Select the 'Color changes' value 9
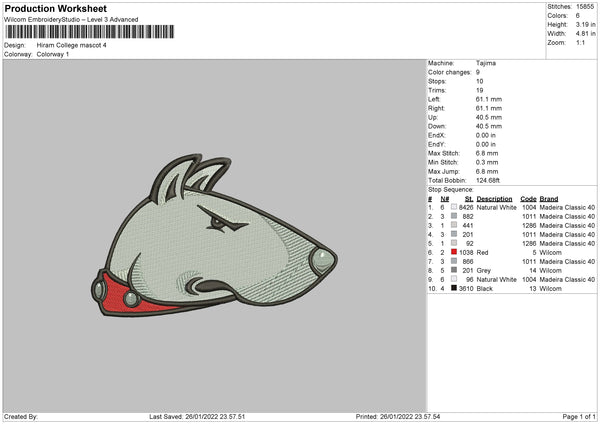The width and height of the screenshot is (600, 424). coord(478,72)
